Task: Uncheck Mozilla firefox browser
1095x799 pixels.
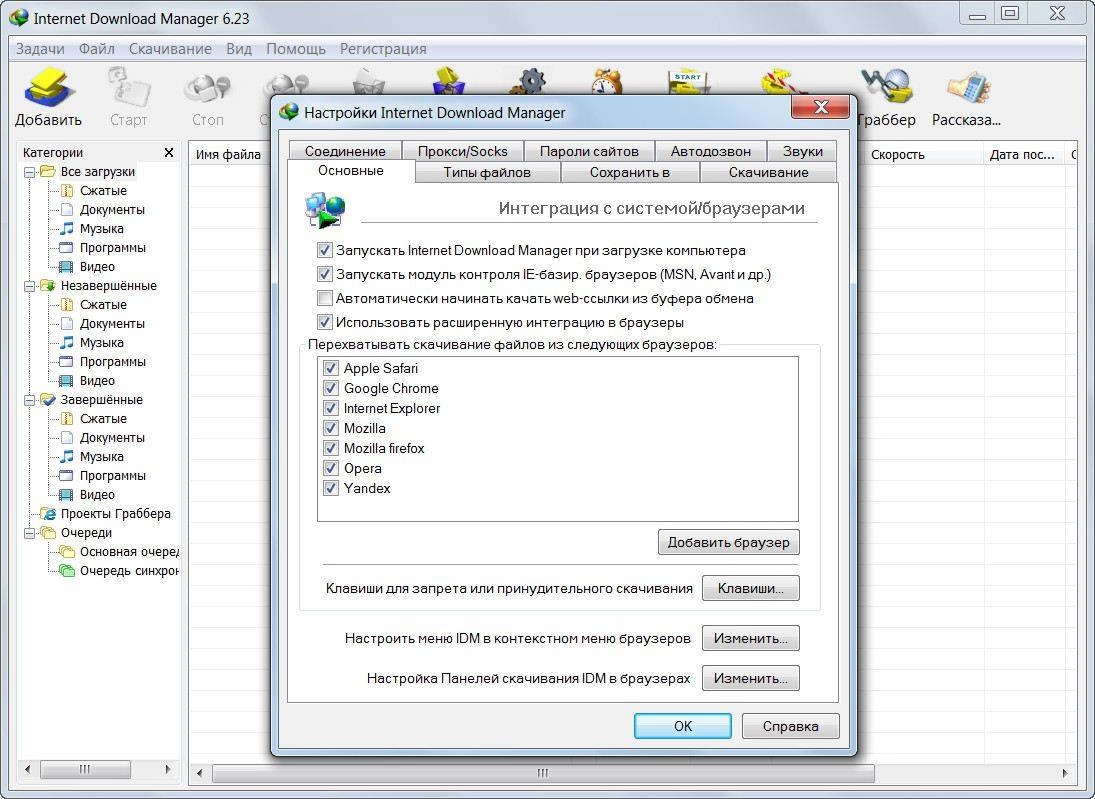Action: 330,448
